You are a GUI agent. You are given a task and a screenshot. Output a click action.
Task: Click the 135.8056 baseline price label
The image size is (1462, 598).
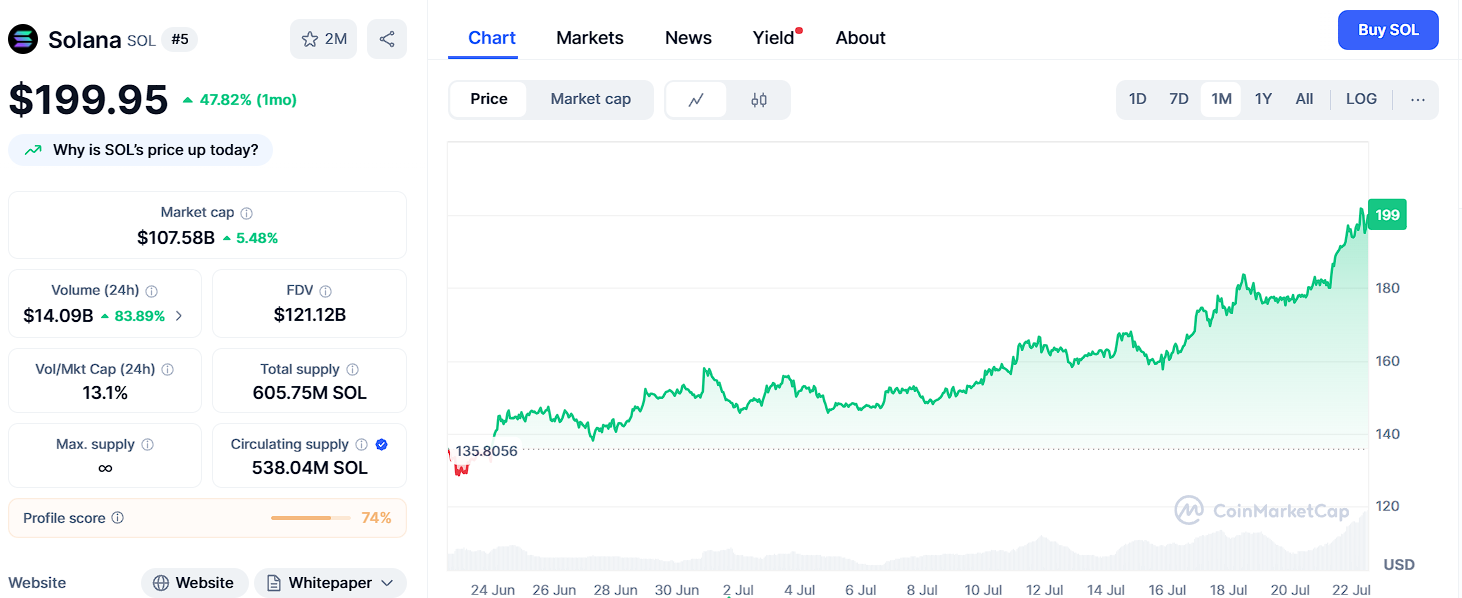(486, 451)
